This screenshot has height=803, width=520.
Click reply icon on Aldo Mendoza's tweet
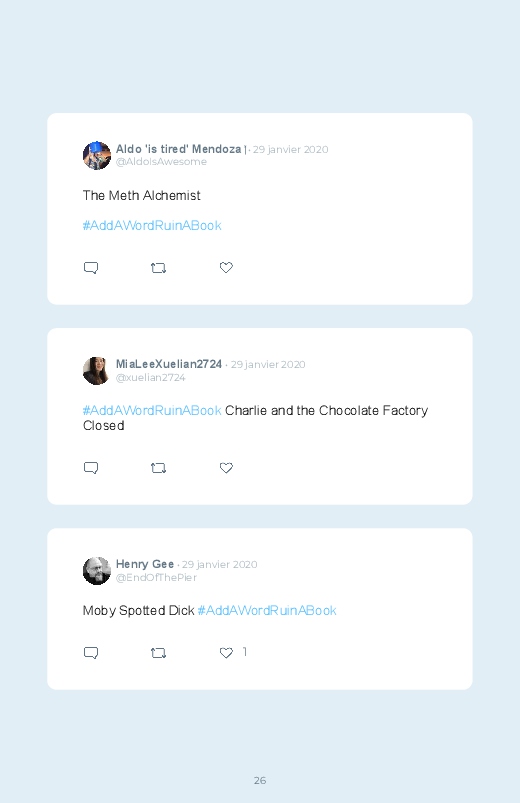point(91,268)
